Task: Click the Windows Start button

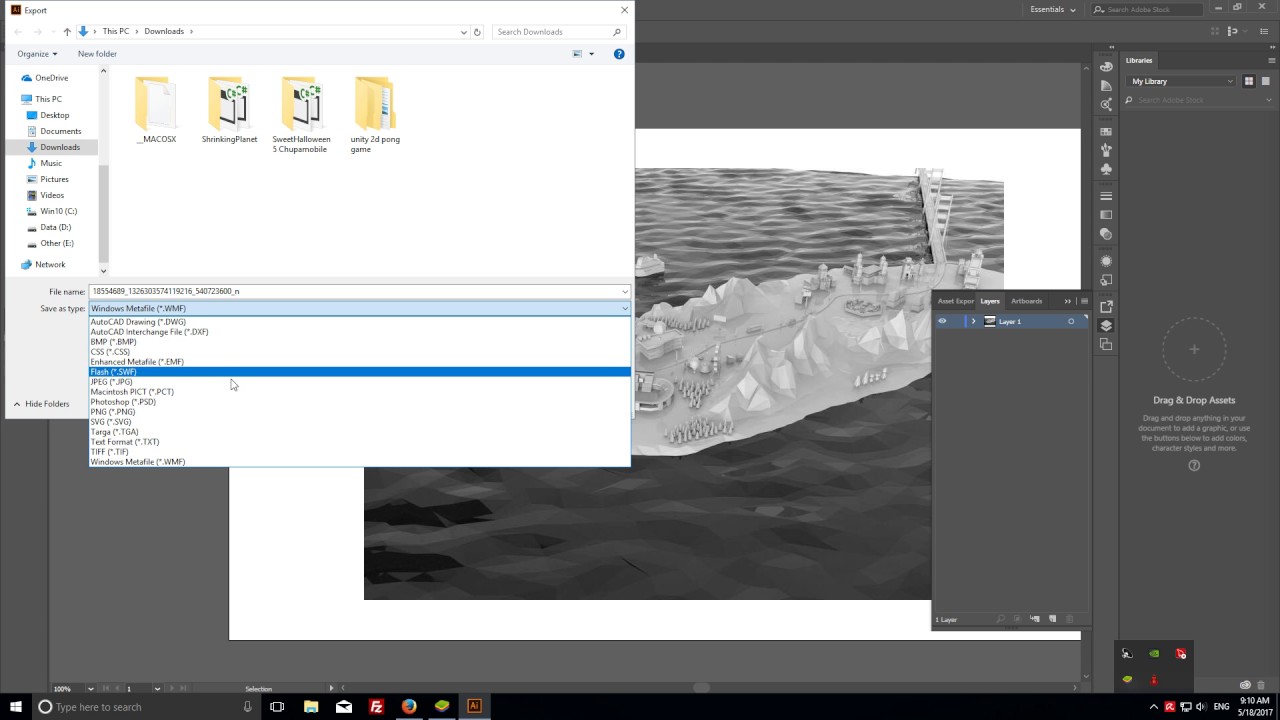Action: [16, 706]
